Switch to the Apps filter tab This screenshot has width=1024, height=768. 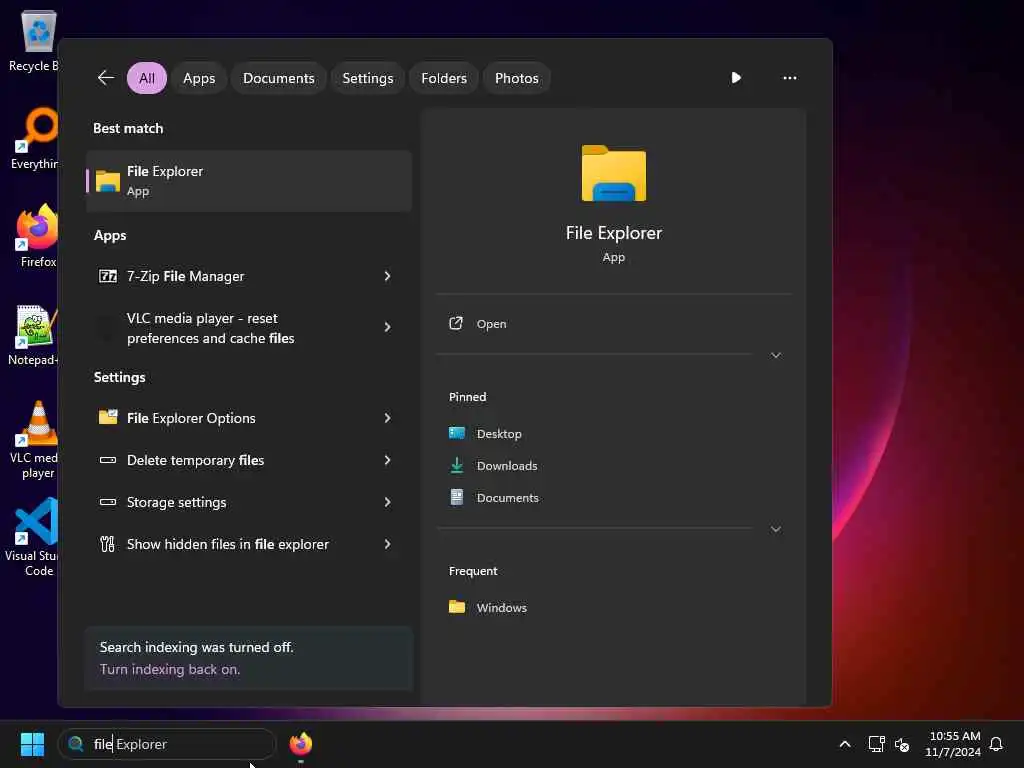click(199, 78)
